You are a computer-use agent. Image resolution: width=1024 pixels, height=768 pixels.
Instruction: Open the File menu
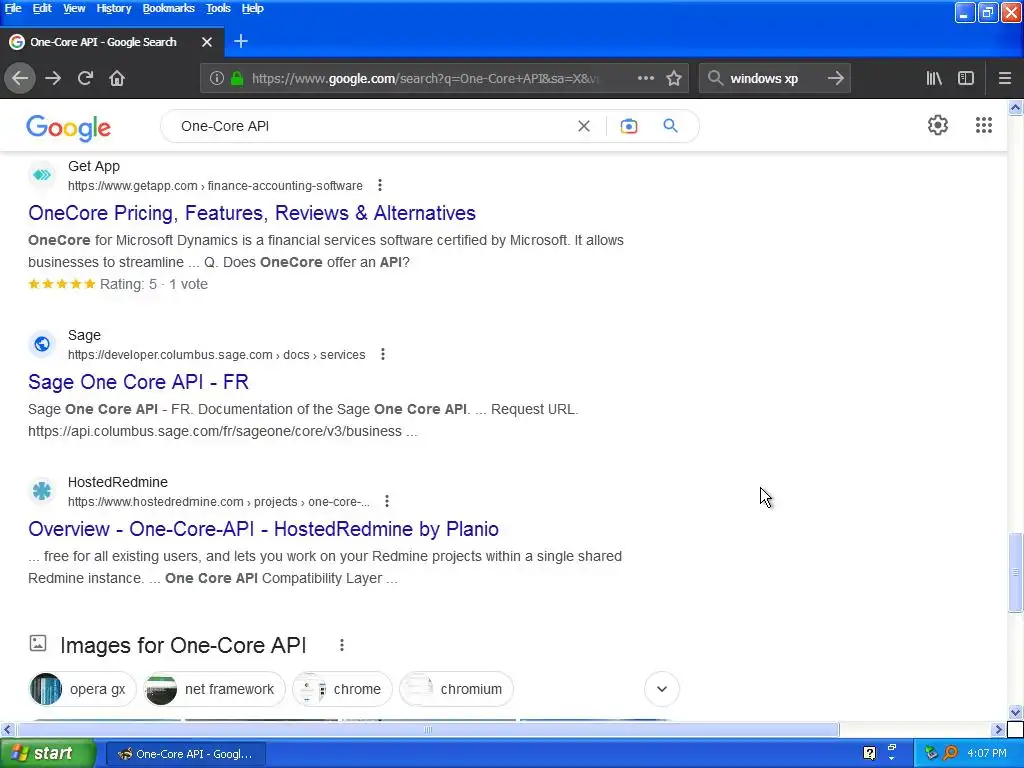pyautogui.click(x=13, y=8)
